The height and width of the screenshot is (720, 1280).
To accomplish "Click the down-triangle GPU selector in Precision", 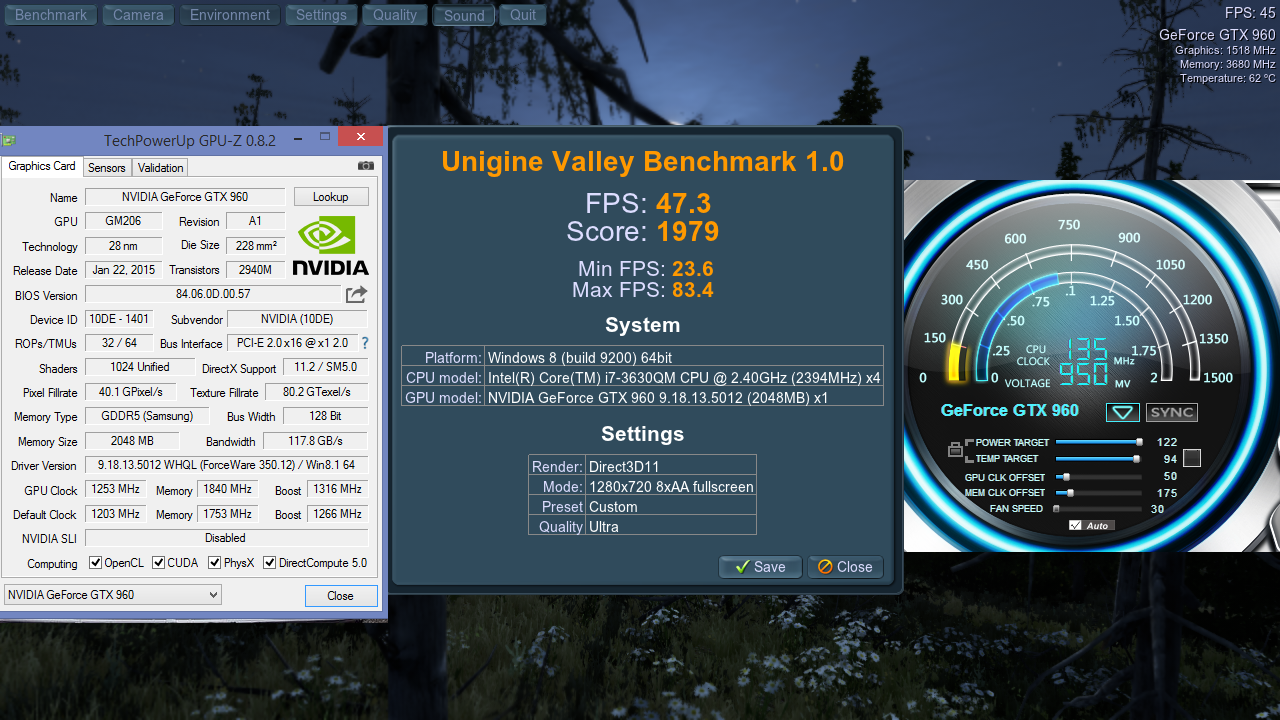I will [x=1122, y=412].
